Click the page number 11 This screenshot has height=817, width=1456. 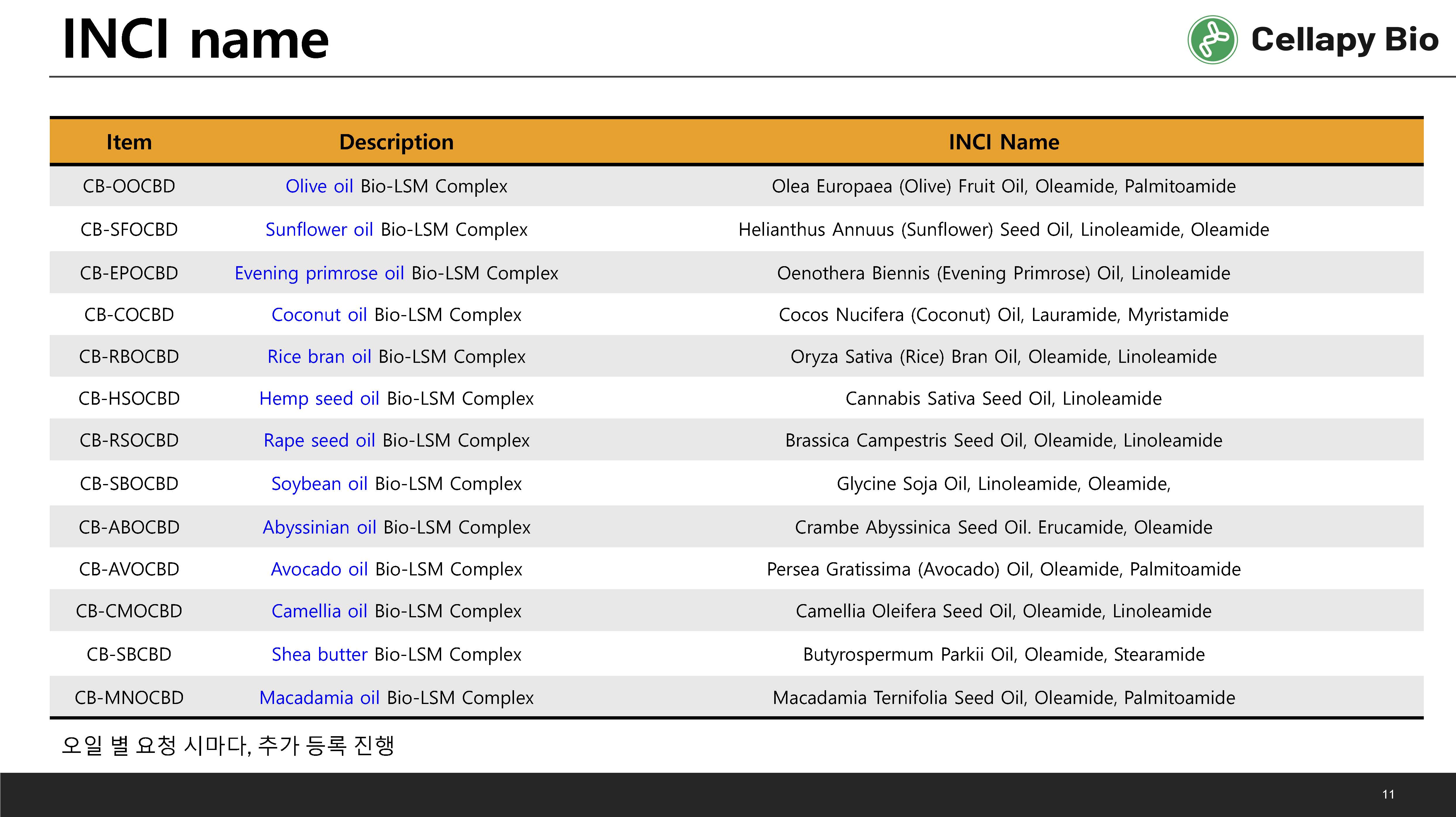(x=1388, y=794)
